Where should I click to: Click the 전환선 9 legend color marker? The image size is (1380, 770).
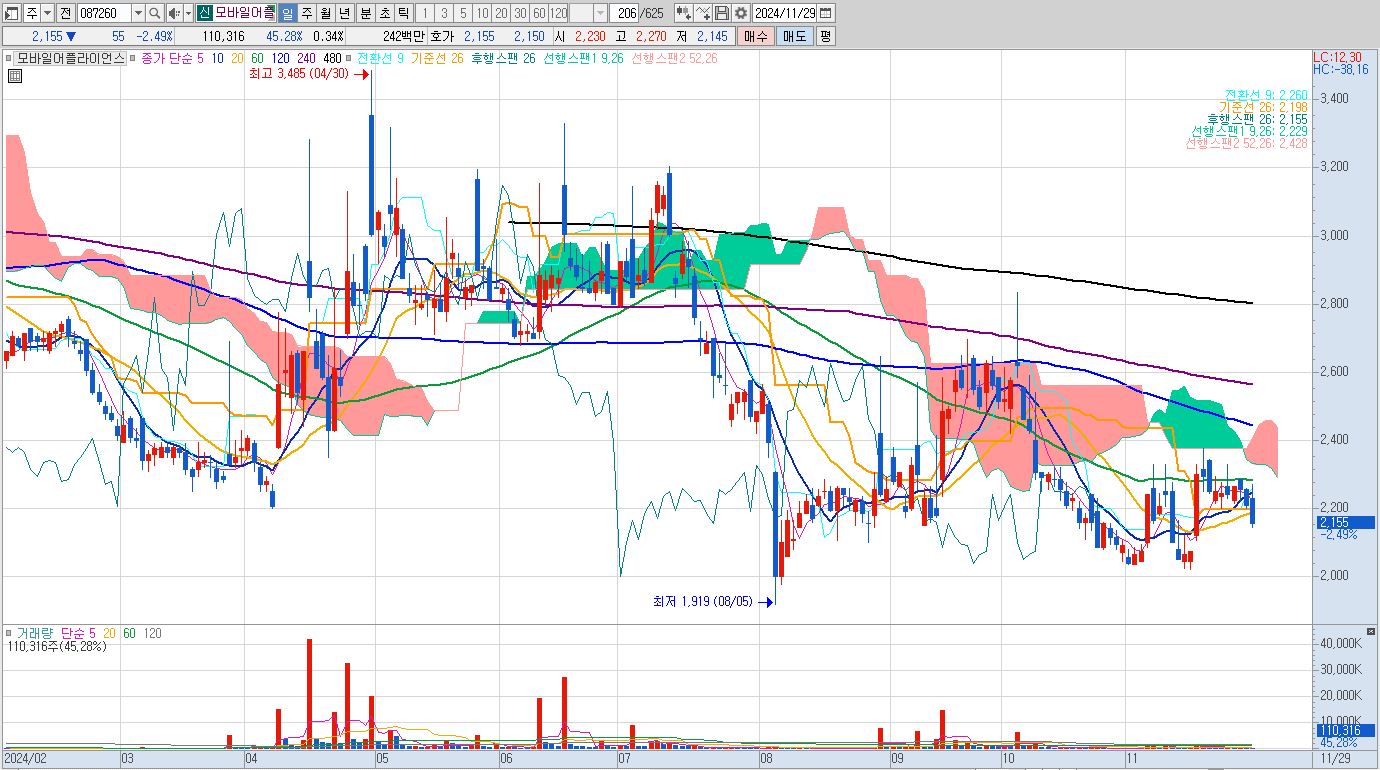pos(350,58)
